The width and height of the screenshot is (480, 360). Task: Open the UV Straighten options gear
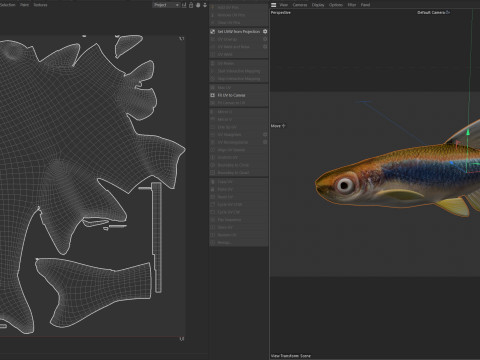coord(265,135)
